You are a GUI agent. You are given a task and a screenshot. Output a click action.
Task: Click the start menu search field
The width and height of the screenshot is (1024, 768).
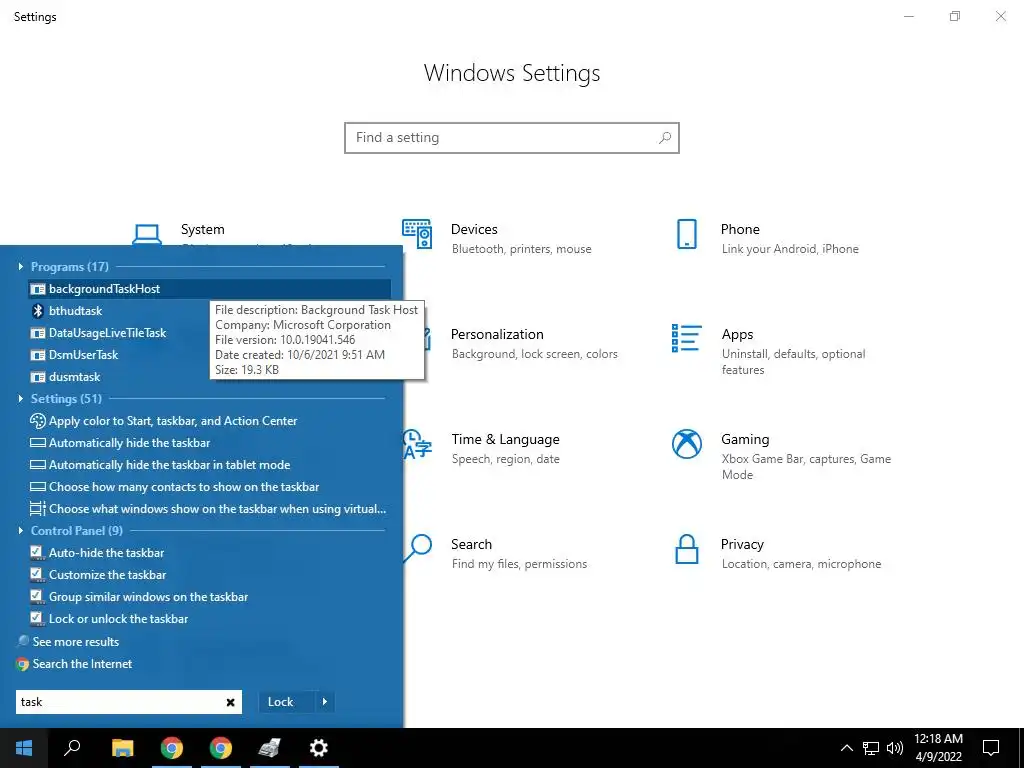(x=129, y=702)
